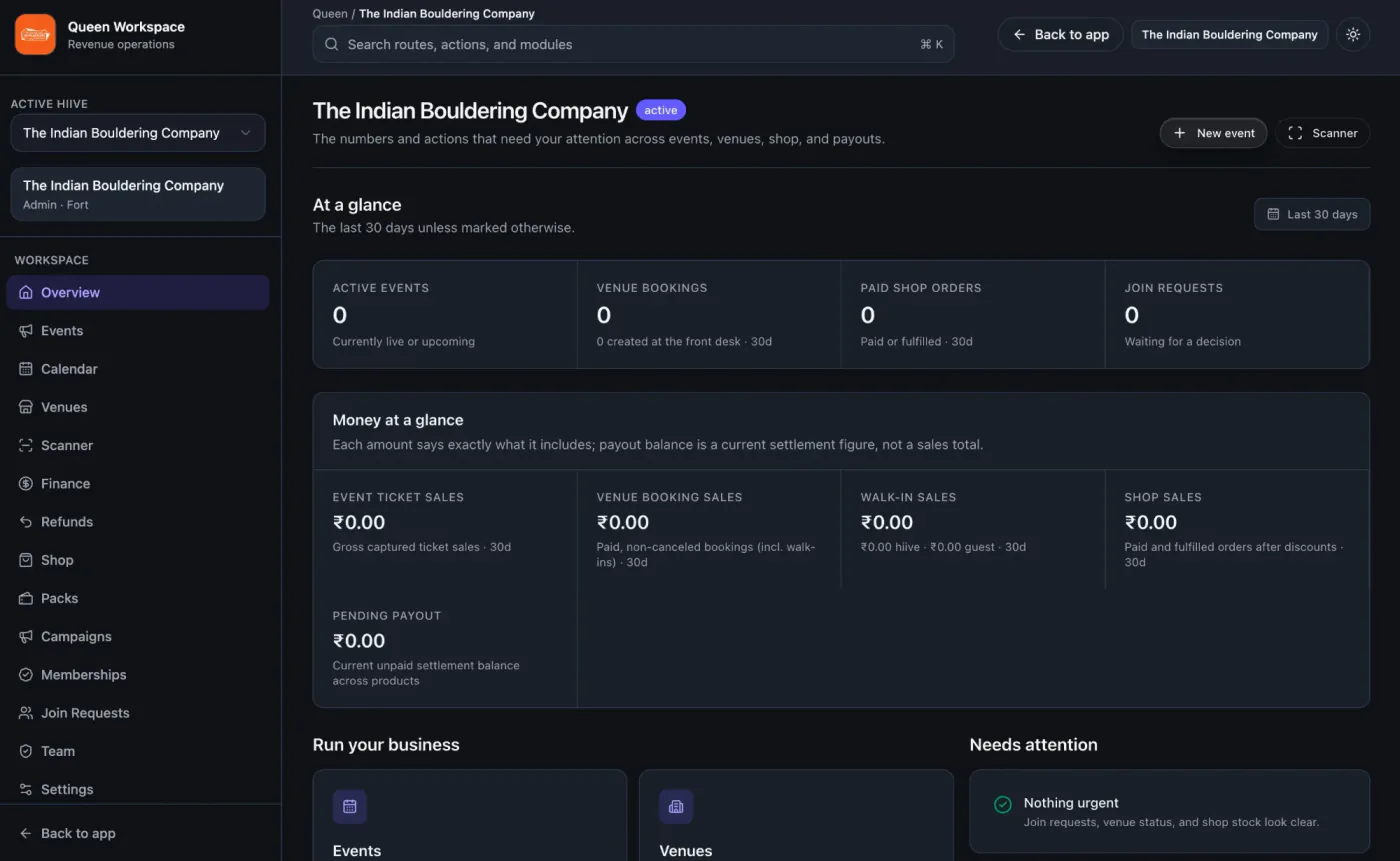Go to Overview in the sidebar
Viewport: 1400px width, 861px height.
pyautogui.click(x=138, y=292)
